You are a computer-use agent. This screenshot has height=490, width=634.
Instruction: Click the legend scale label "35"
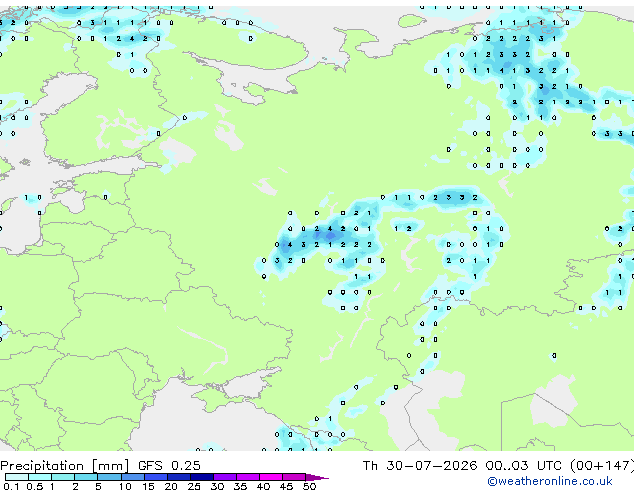pyautogui.click(x=240, y=486)
